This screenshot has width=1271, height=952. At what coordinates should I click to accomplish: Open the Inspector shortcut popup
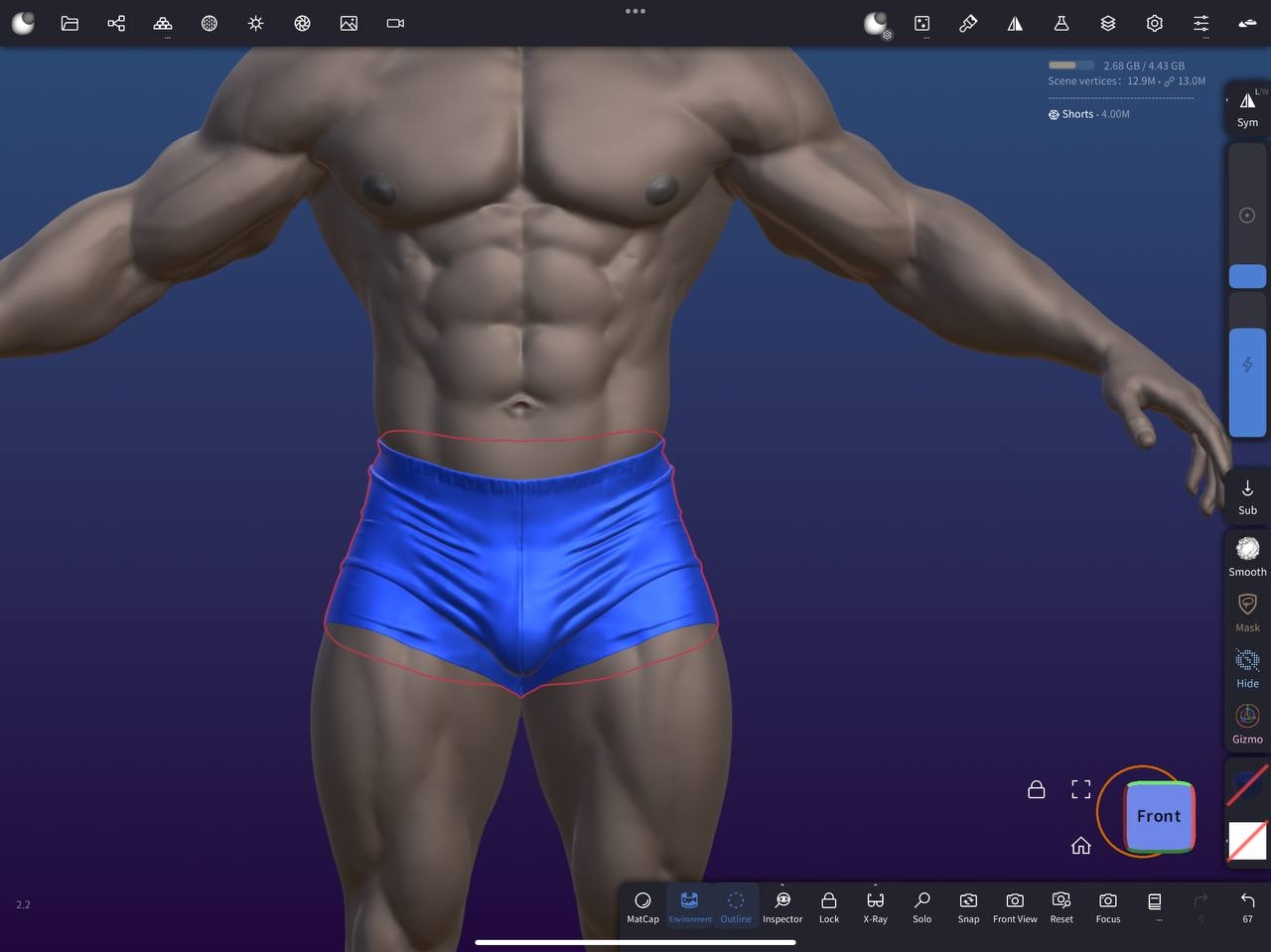click(782, 905)
